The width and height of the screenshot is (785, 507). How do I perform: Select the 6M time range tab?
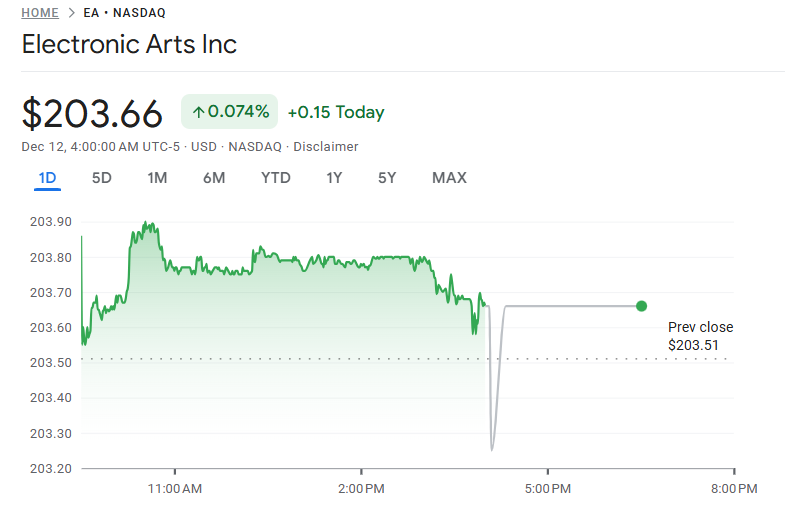(214, 178)
